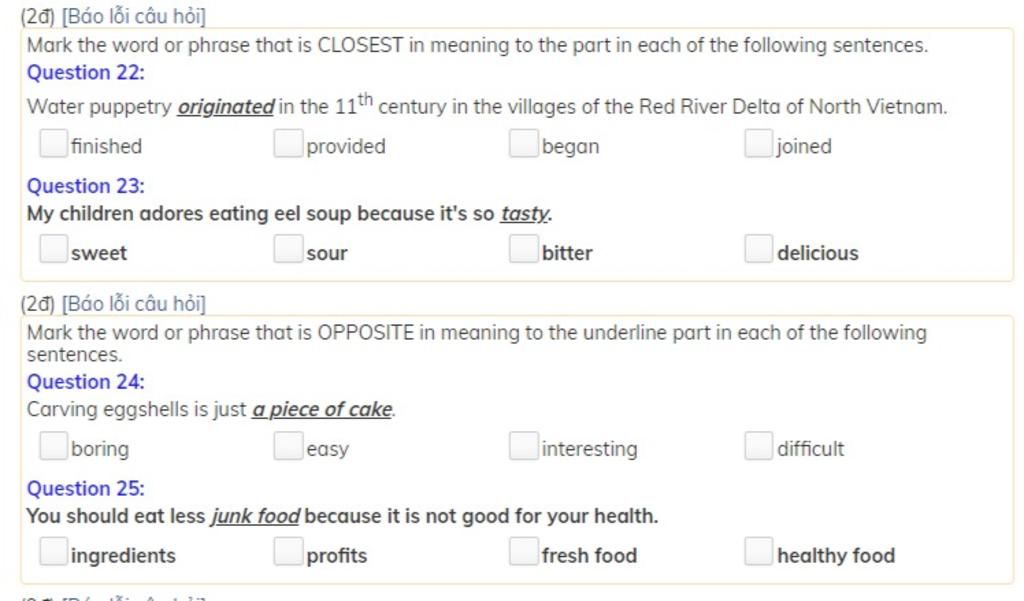This screenshot has width=1024, height=601.
Task: Choose the 'healthy food' checkbox
Action: click(758, 551)
